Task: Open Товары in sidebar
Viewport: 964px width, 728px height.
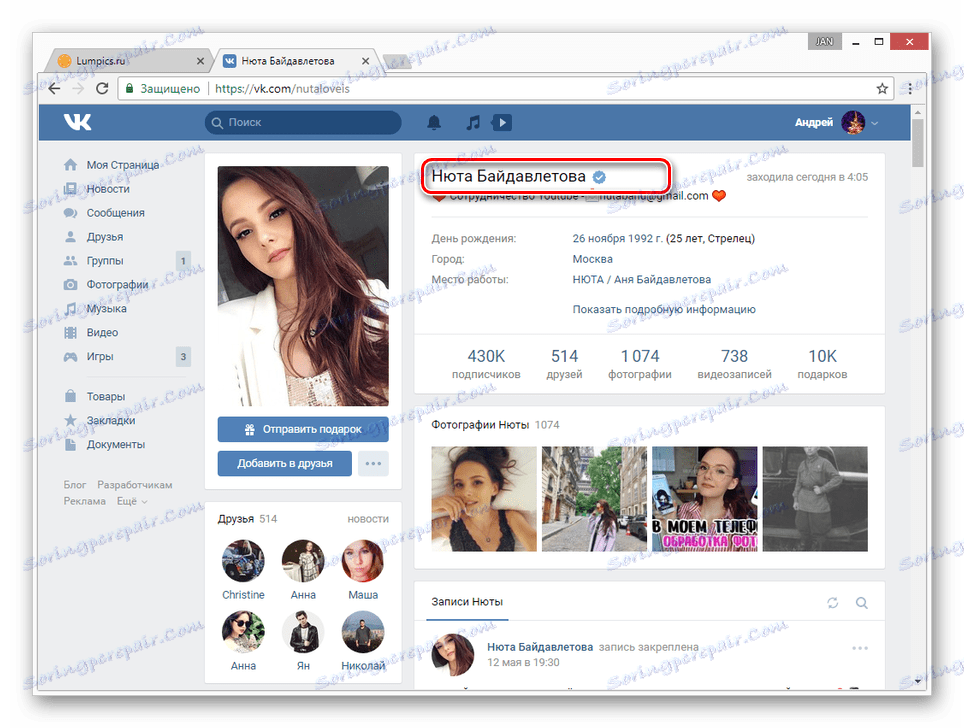Action: click(x=105, y=397)
